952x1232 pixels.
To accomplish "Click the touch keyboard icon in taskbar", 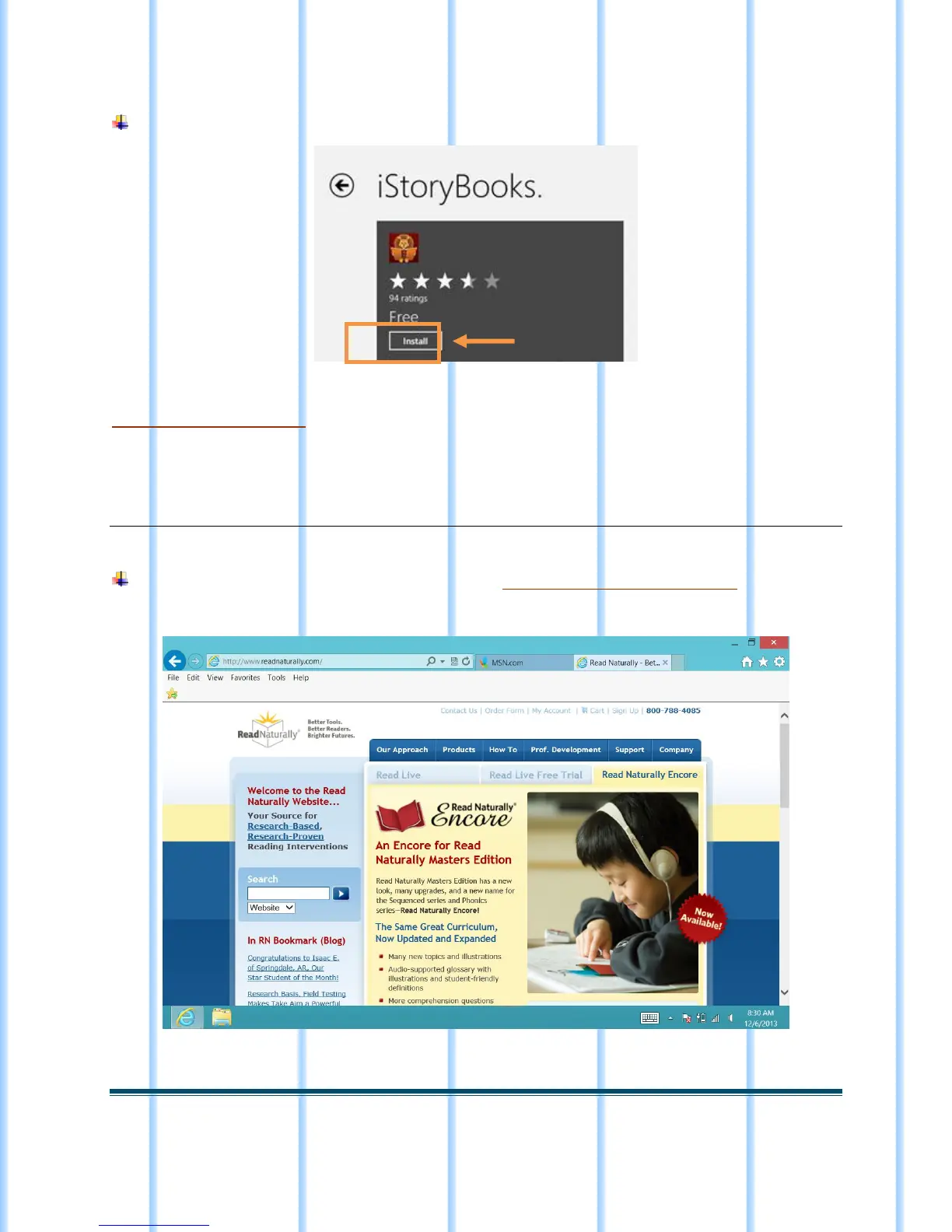I will [x=649, y=1017].
